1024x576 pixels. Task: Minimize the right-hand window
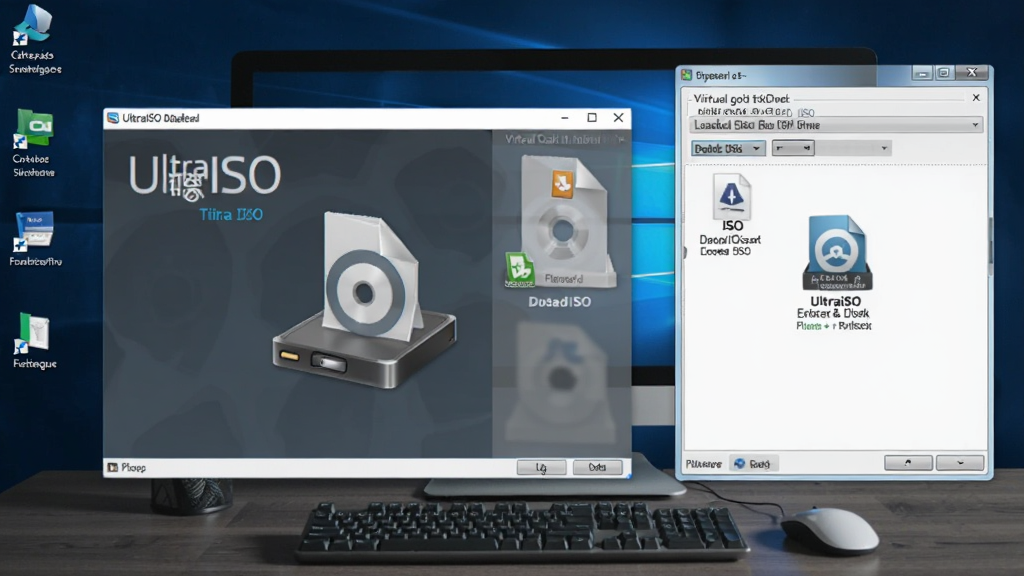(922, 74)
